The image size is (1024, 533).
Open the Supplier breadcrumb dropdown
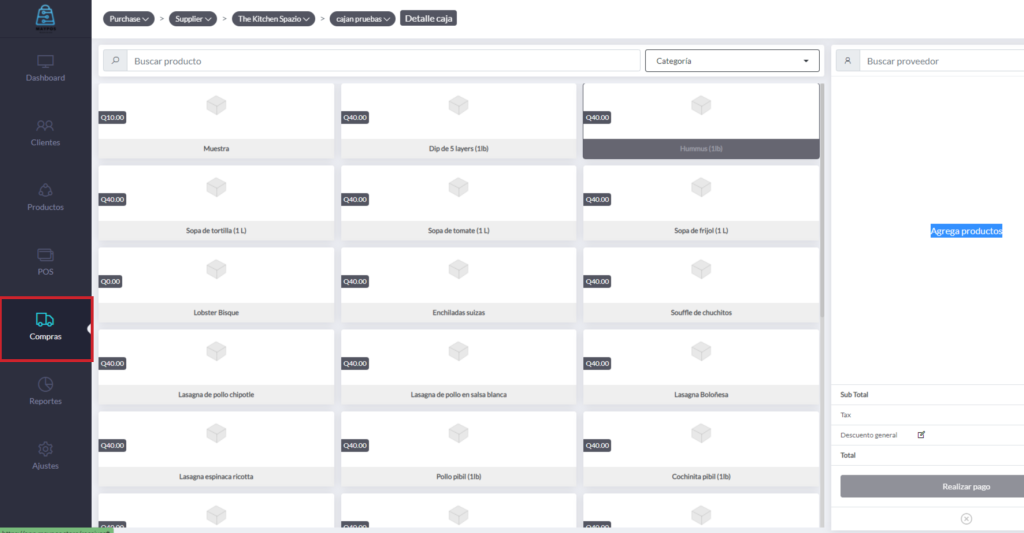(194, 19)
